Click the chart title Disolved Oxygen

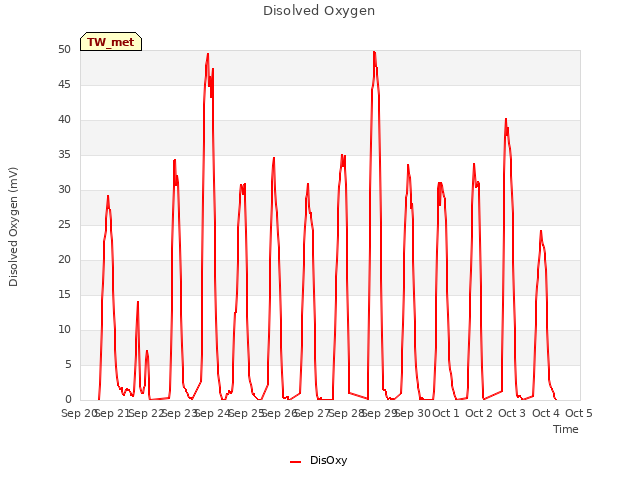319,11
